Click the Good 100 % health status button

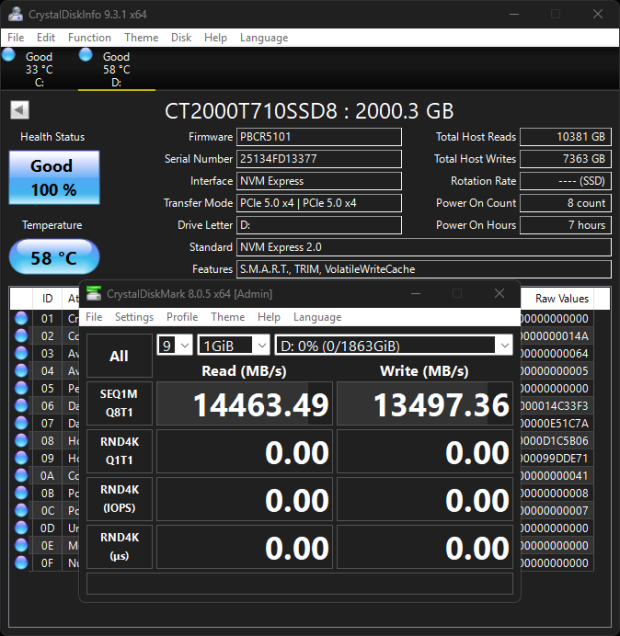click(54, 178)
